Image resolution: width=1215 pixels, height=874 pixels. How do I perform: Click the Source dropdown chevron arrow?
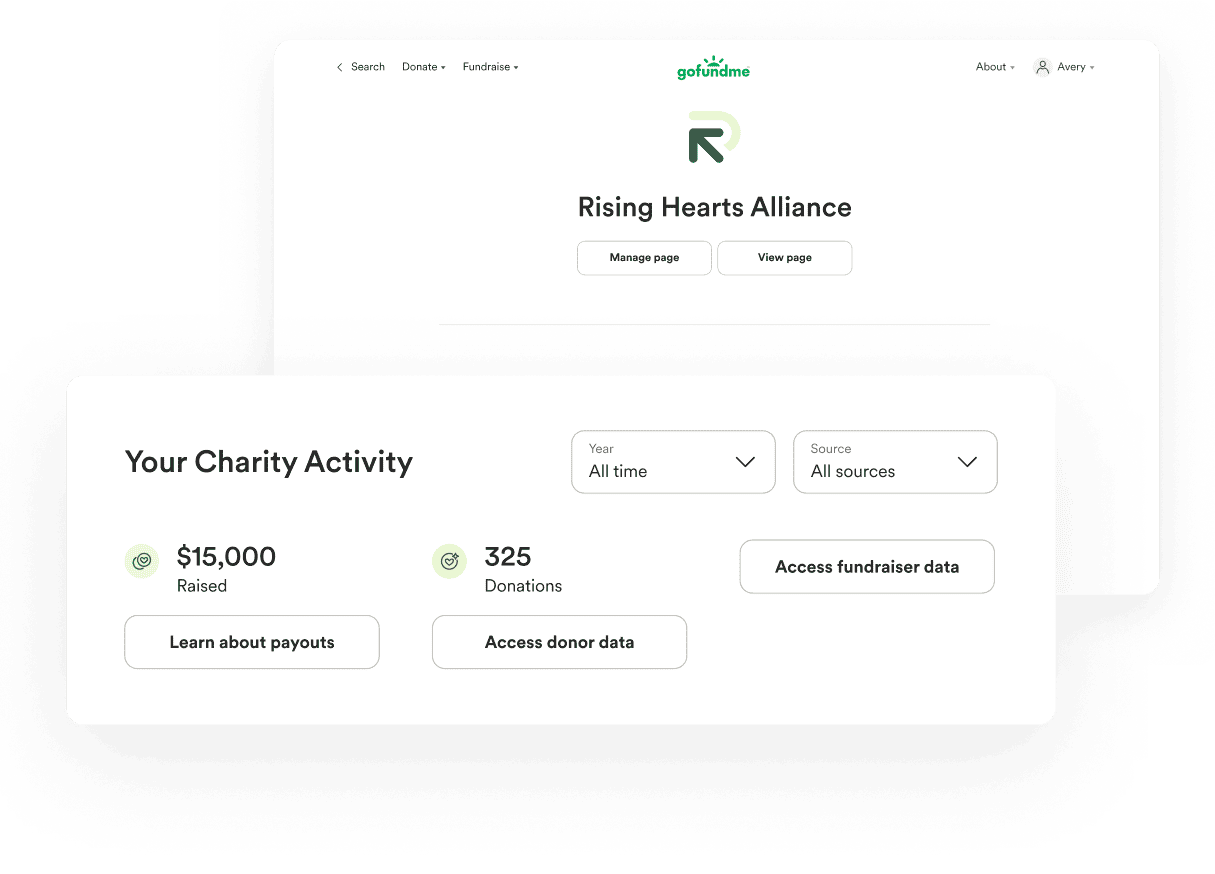point(967,462)
